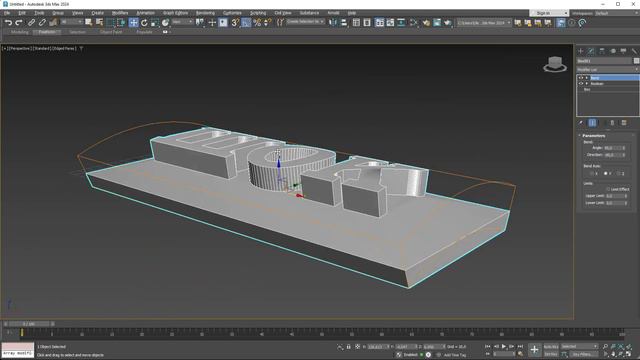The width and height of the screenshot is (640, 360).
Task: Click Configure Modifier Sets icon
Action: [x=624, y=123]
